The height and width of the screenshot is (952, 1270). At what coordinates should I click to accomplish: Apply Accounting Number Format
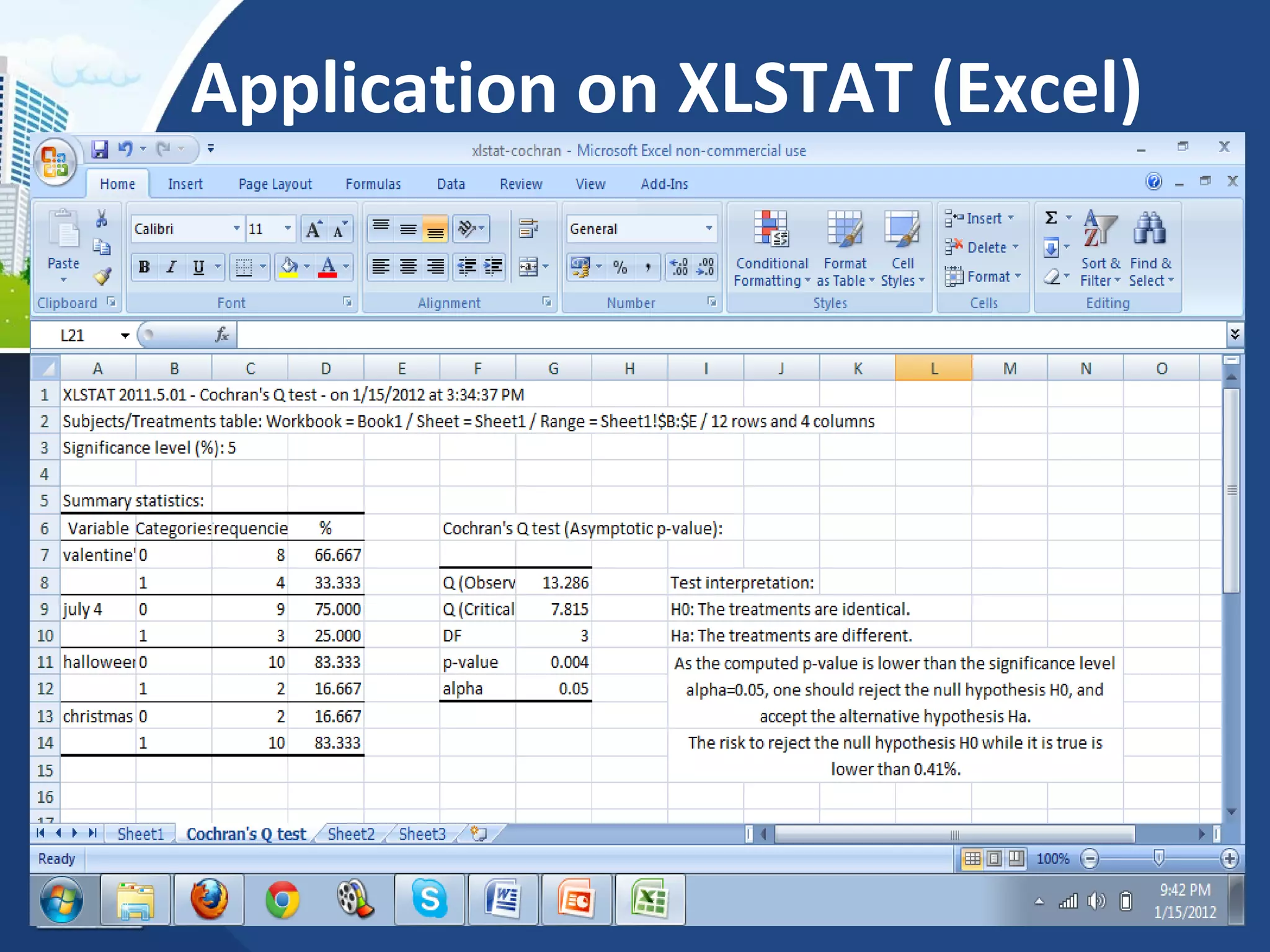[580, 267]
